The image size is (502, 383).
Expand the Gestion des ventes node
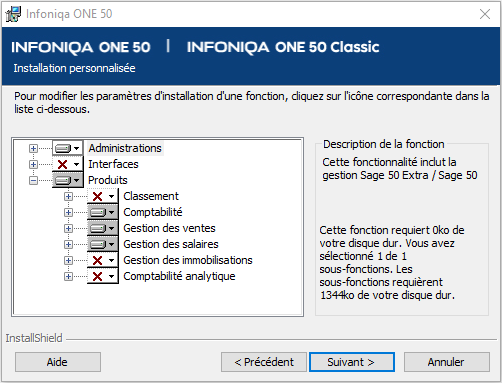click(x=68, y=228)
